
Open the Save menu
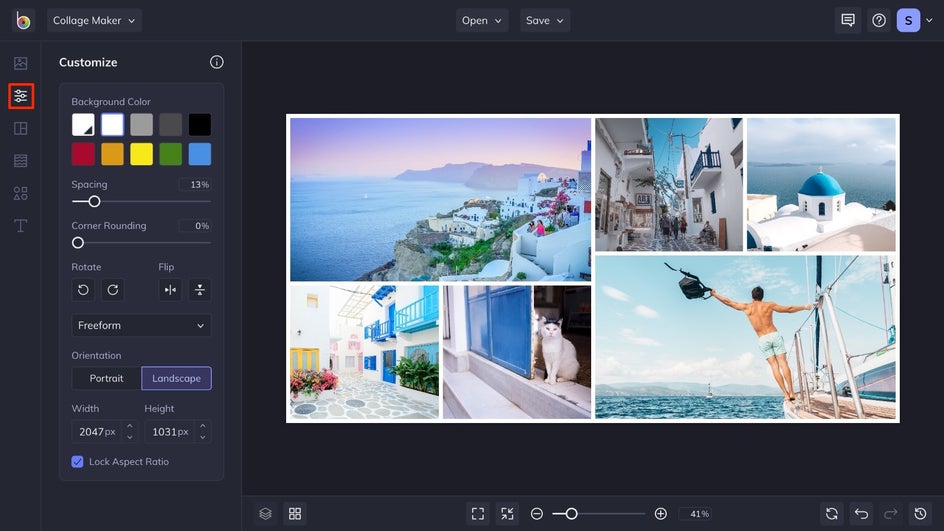[545, 20]
